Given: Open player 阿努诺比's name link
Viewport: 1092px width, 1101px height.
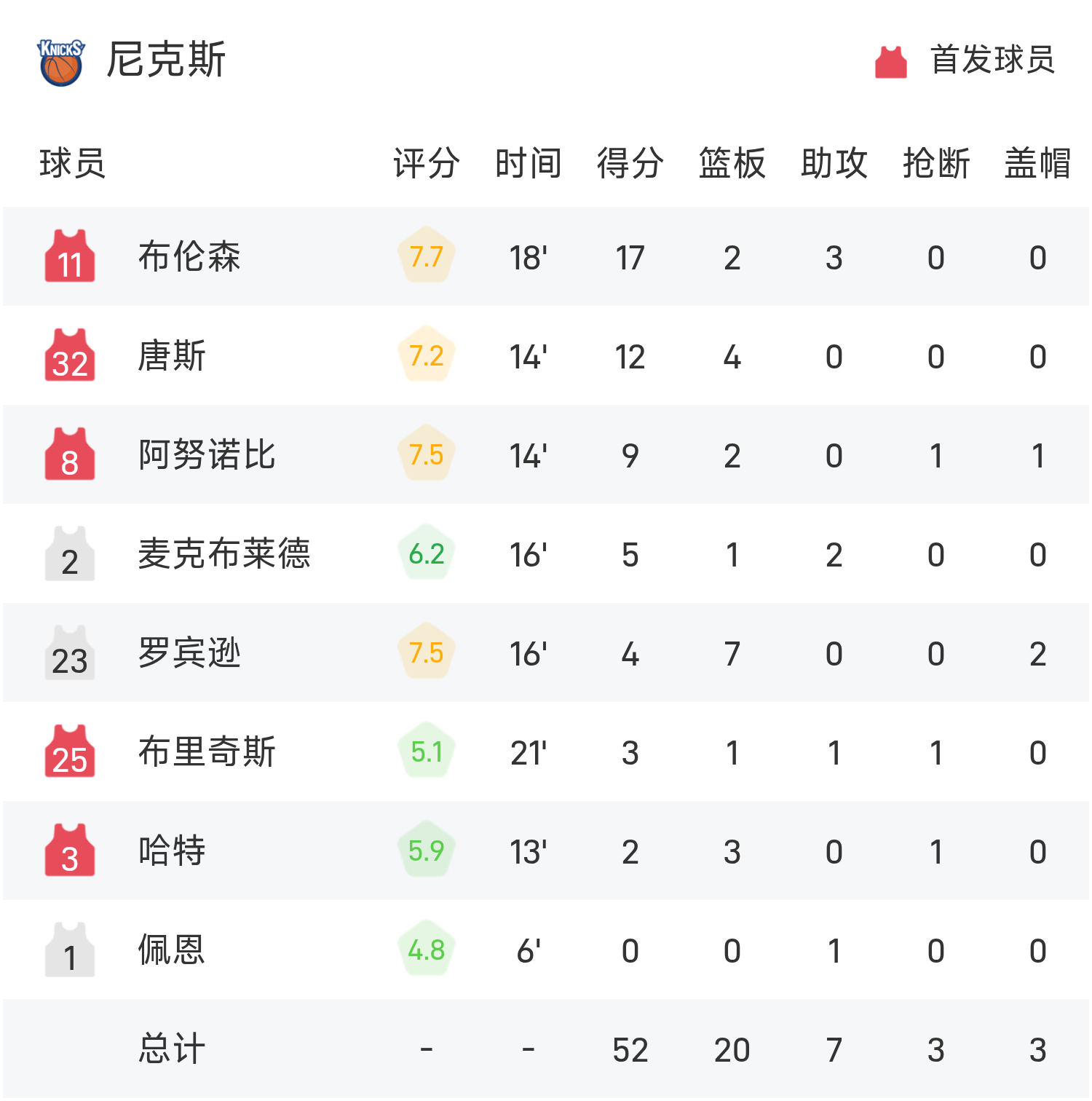Looking at the screenshot, I should pyautogui.click(x=207, y=454).
